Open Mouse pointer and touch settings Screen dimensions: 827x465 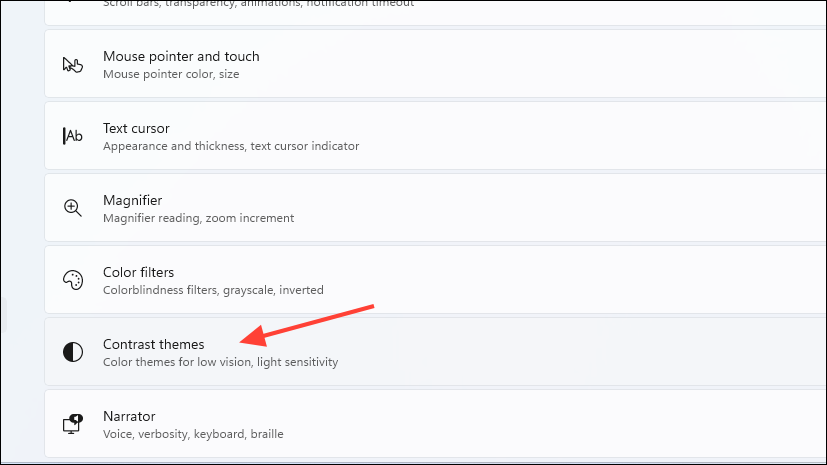tap(180, 57)
